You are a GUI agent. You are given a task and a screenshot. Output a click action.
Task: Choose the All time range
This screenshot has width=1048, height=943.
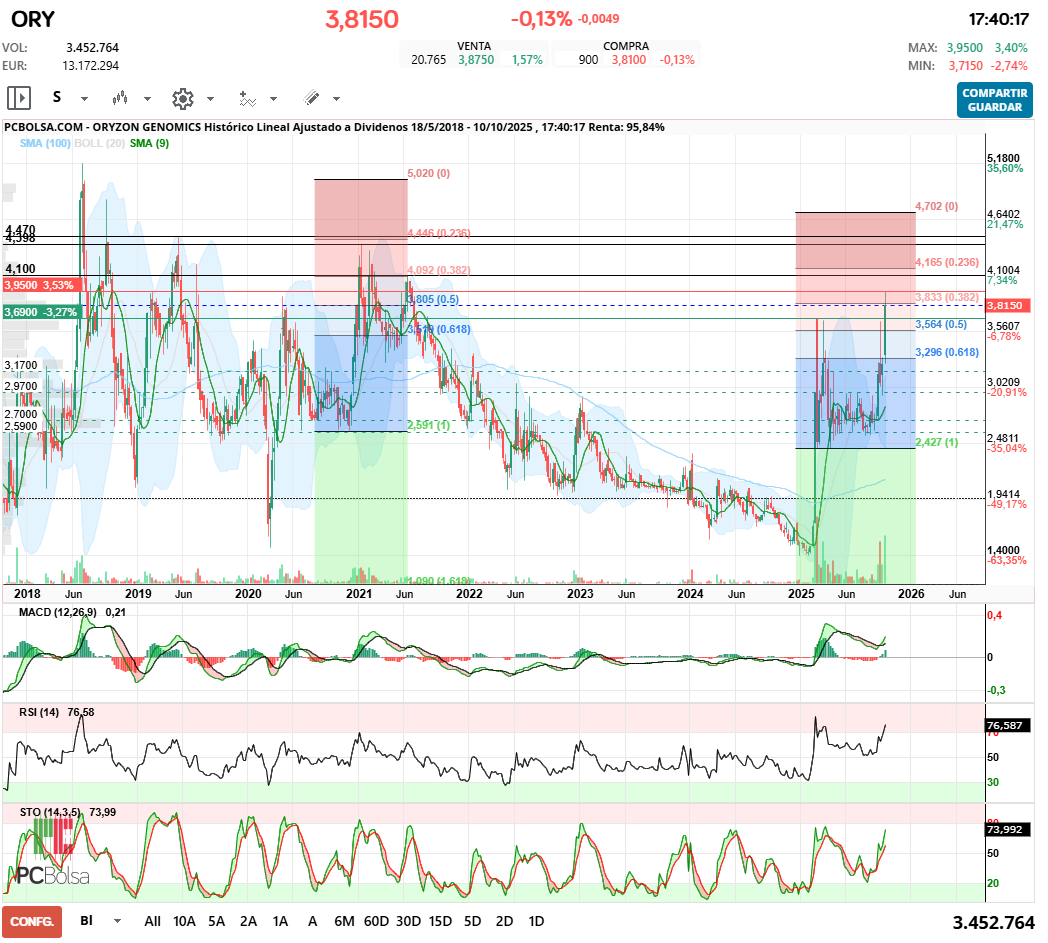(x=152, y=921)
